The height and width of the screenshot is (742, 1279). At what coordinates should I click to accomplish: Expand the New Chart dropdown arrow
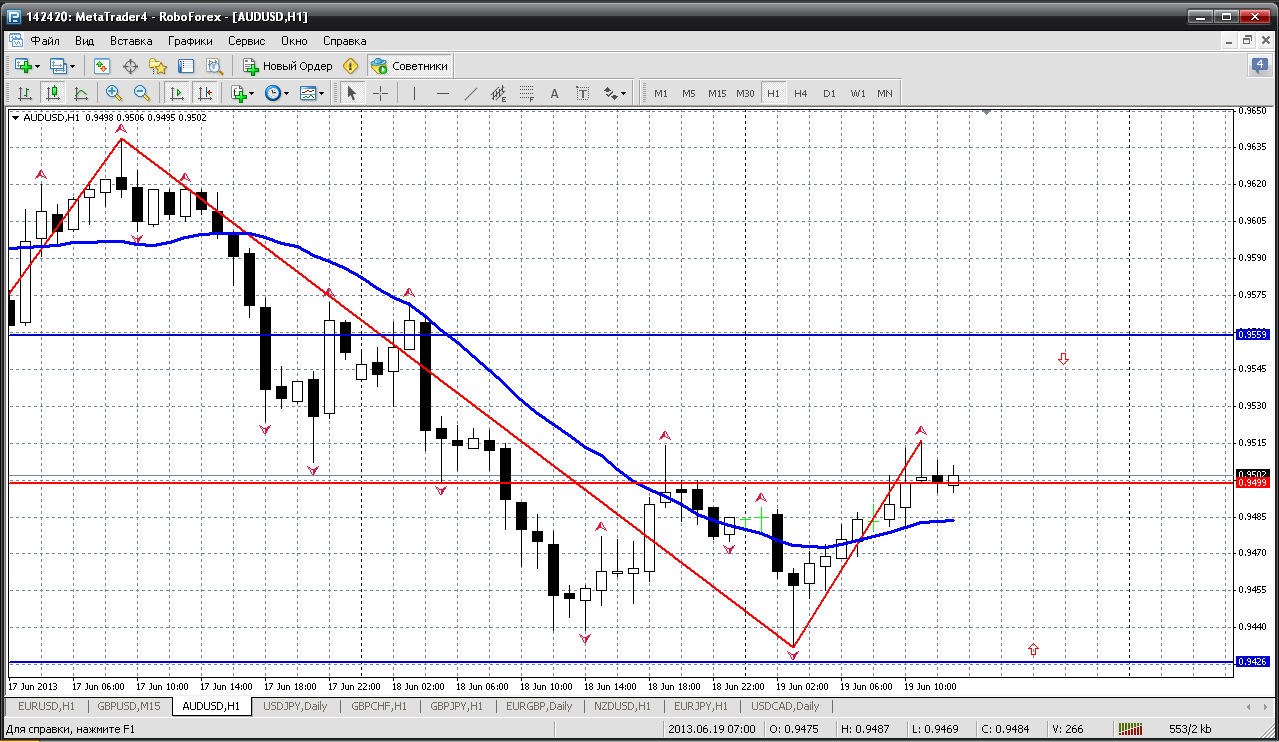38,67
